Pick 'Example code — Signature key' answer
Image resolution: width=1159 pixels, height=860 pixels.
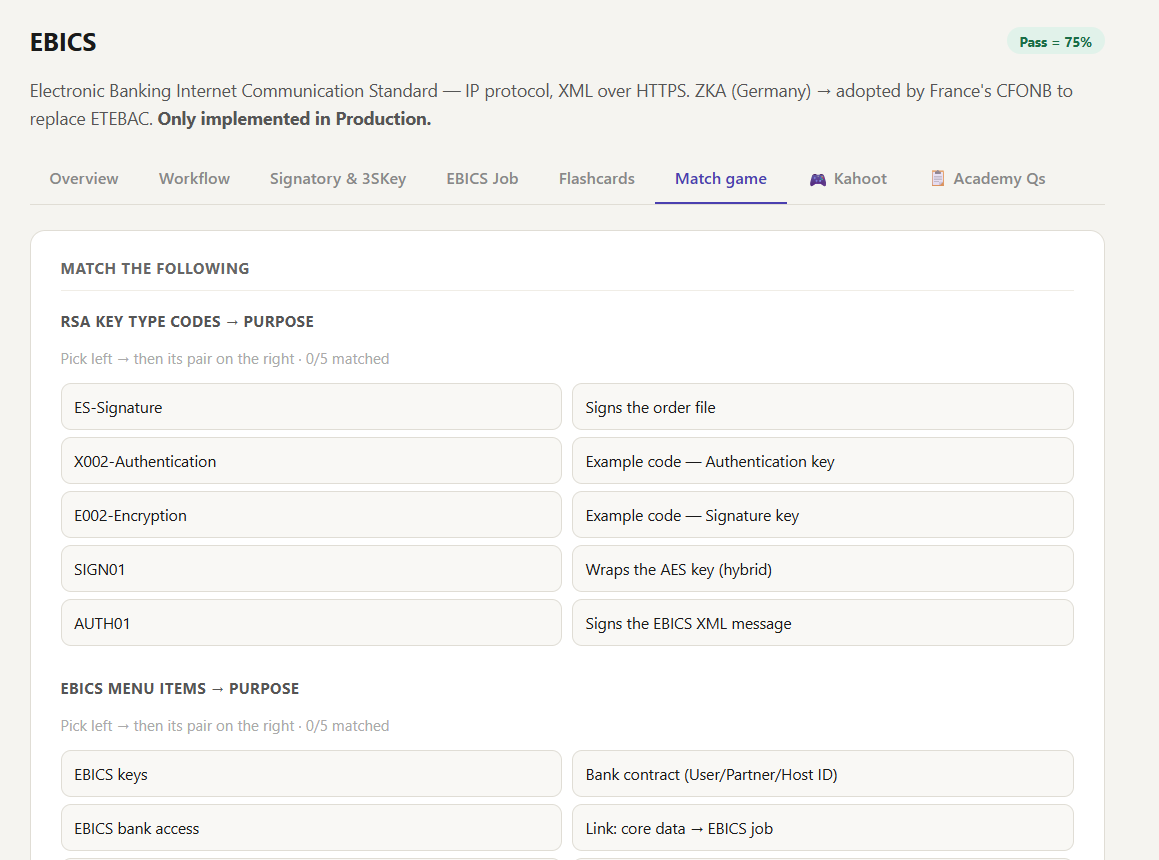coord(823,515)
